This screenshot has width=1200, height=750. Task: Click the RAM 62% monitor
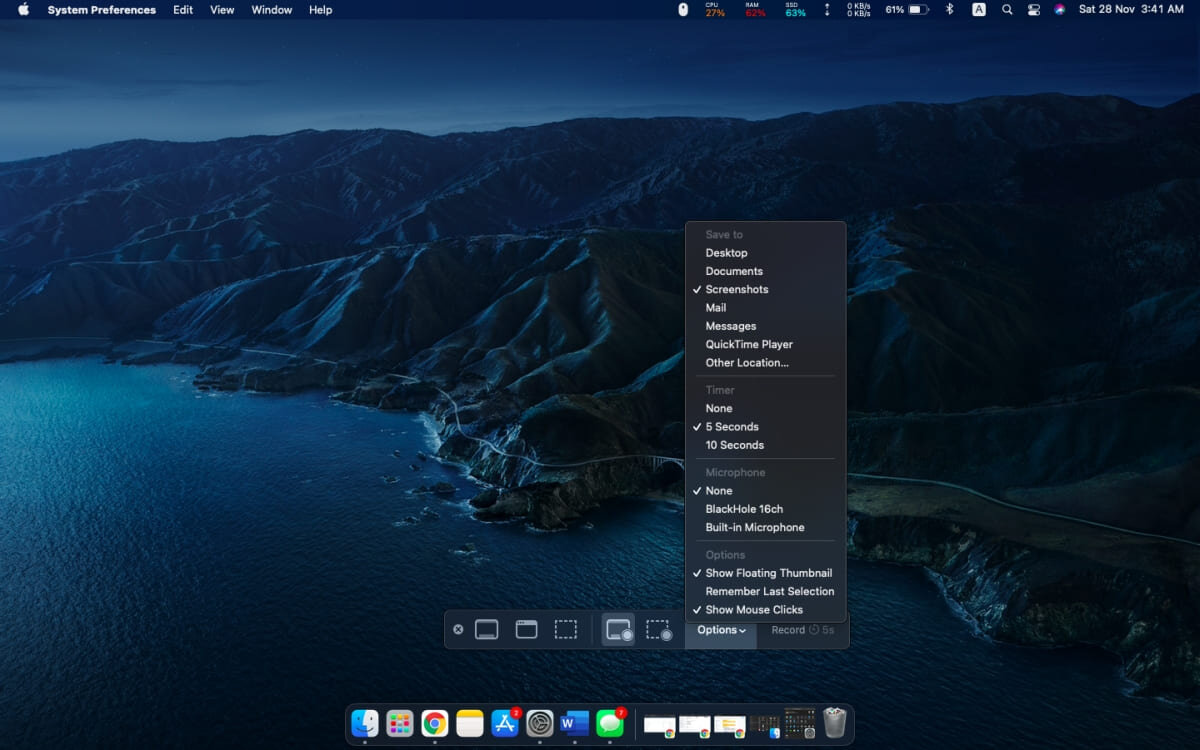pyautogui.click(x=756, y=10)
